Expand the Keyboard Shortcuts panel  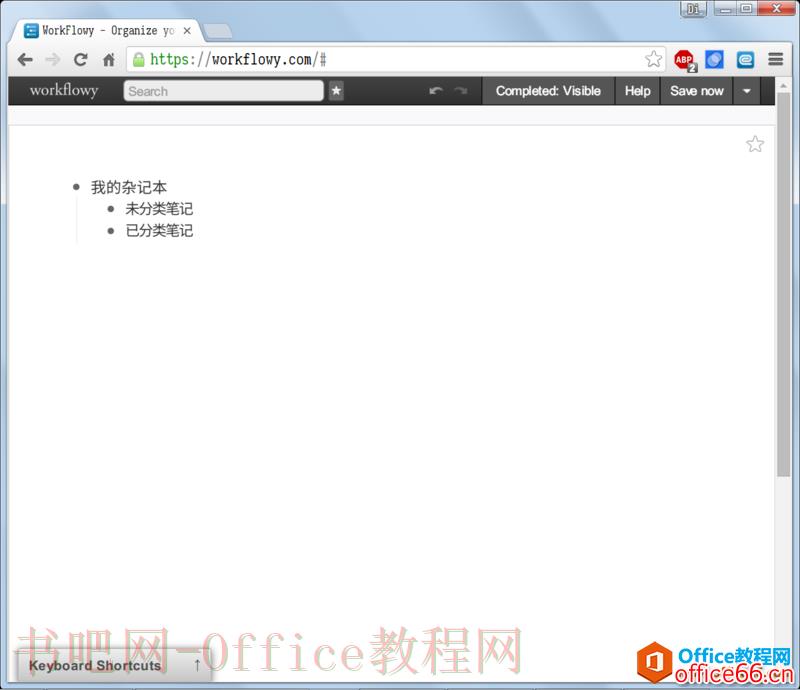pos(114,665)
